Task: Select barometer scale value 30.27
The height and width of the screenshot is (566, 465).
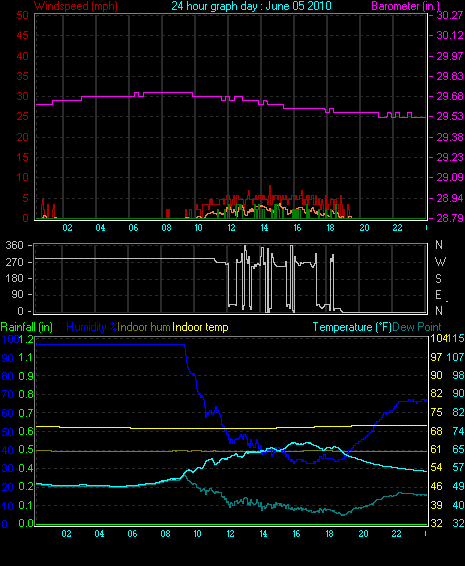Action: (x=450, y=15)
